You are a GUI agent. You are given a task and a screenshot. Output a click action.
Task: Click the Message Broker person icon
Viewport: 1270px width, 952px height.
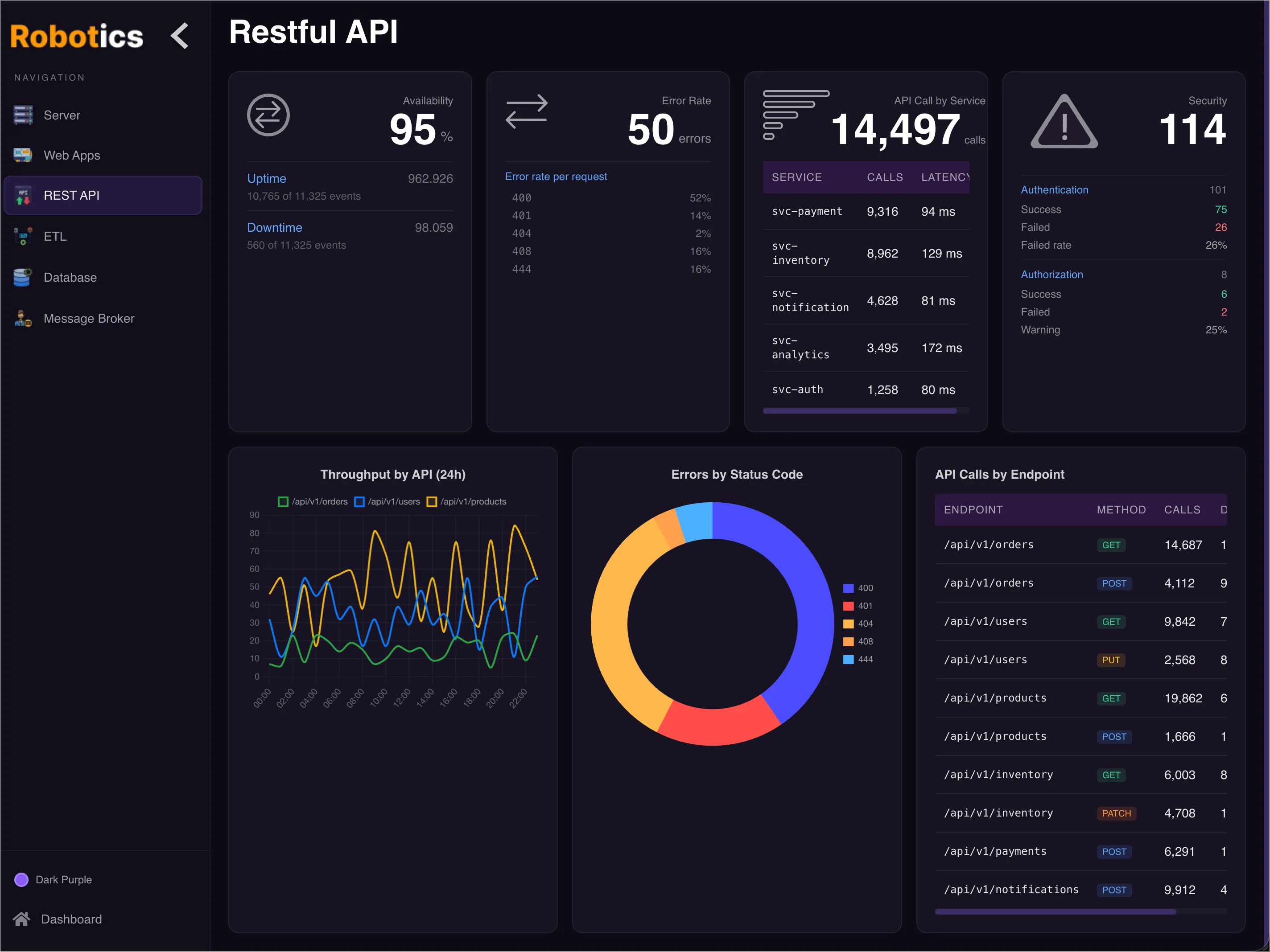coord(23,319)
